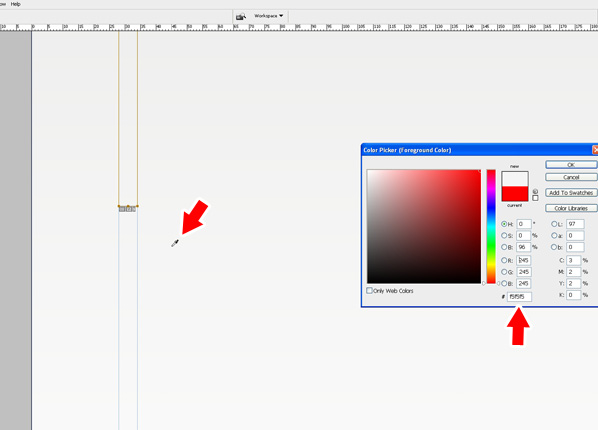The image size is (598, 430).
Task: Select the R (red) radio button
Action: tap(504, 260)
